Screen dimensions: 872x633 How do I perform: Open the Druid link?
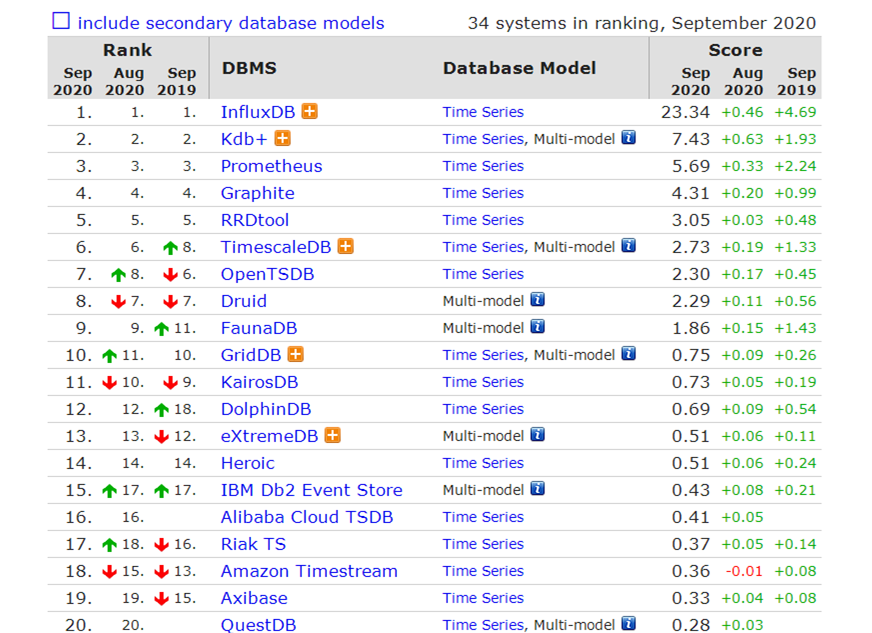pyautogui.click(x=244, y=301)
